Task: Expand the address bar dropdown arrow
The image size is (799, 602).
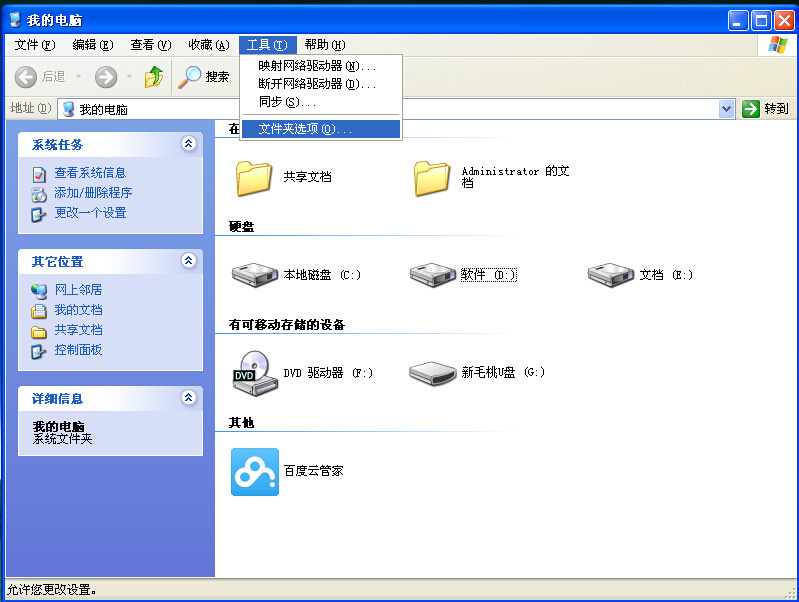Action: click(x=726, y=109)
